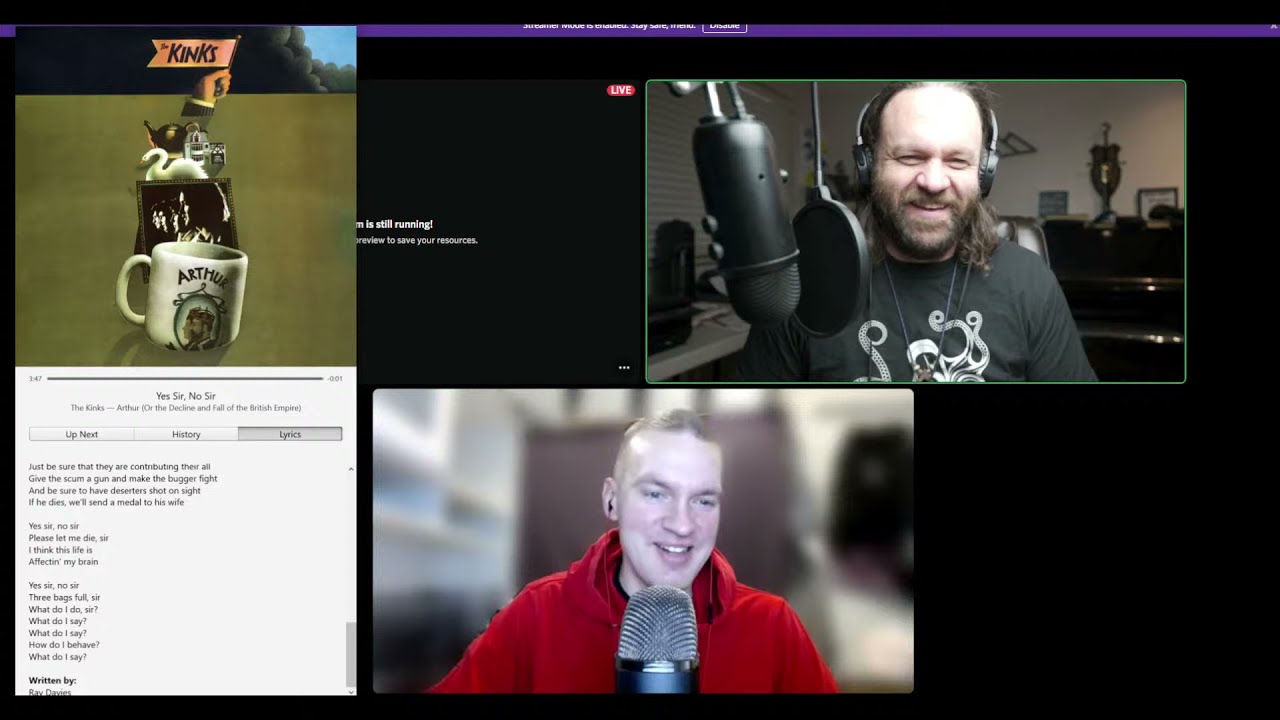Click lyric 'And be sure to have deserters shot'

point(115,490)
